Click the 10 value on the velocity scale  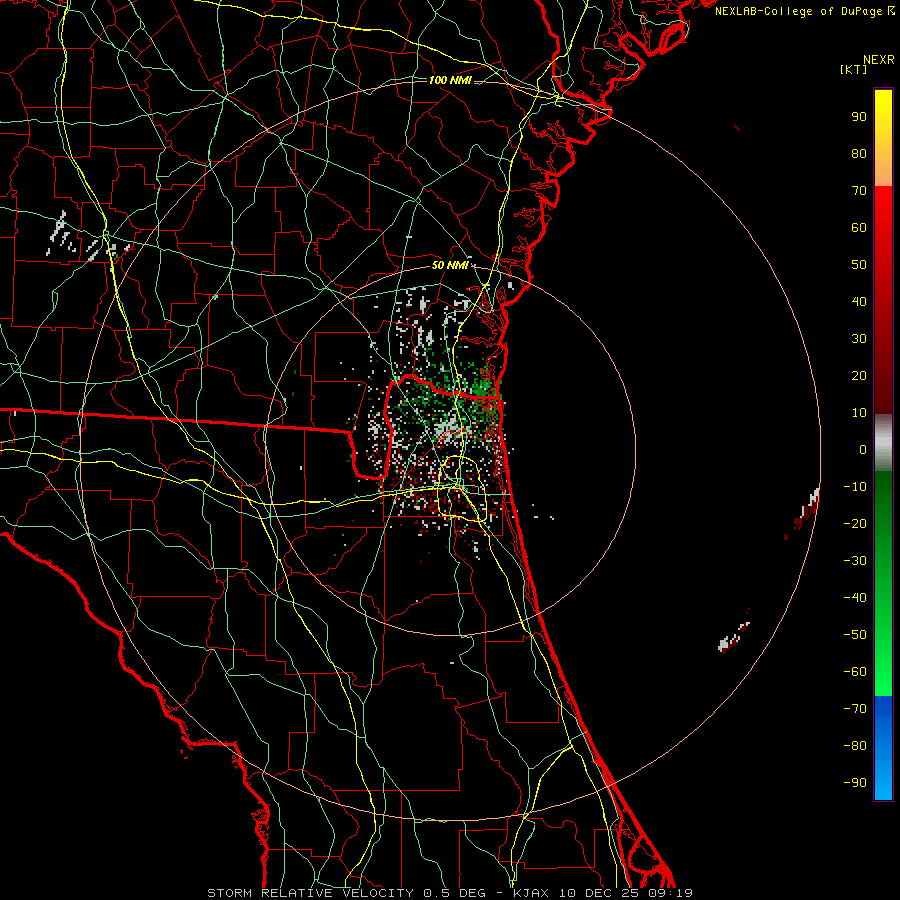point(859,413)
